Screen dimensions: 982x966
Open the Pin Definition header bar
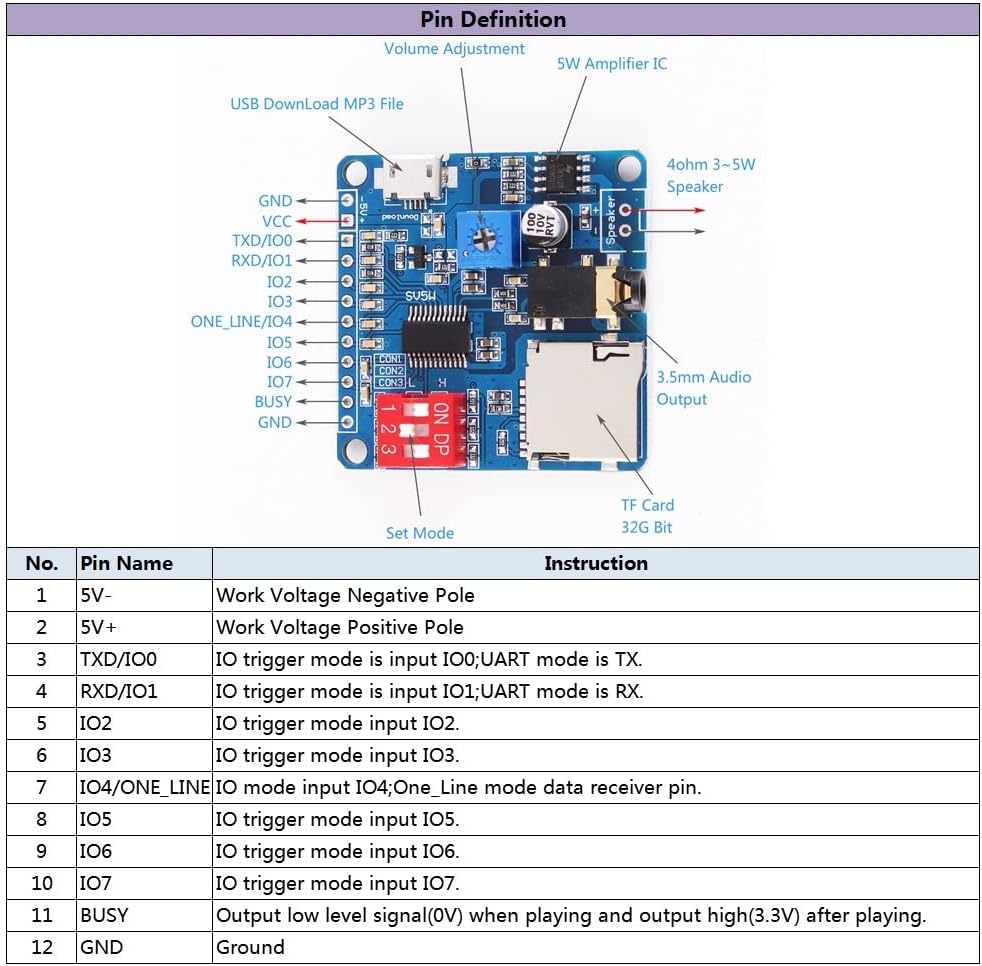[x=491, y=19]
